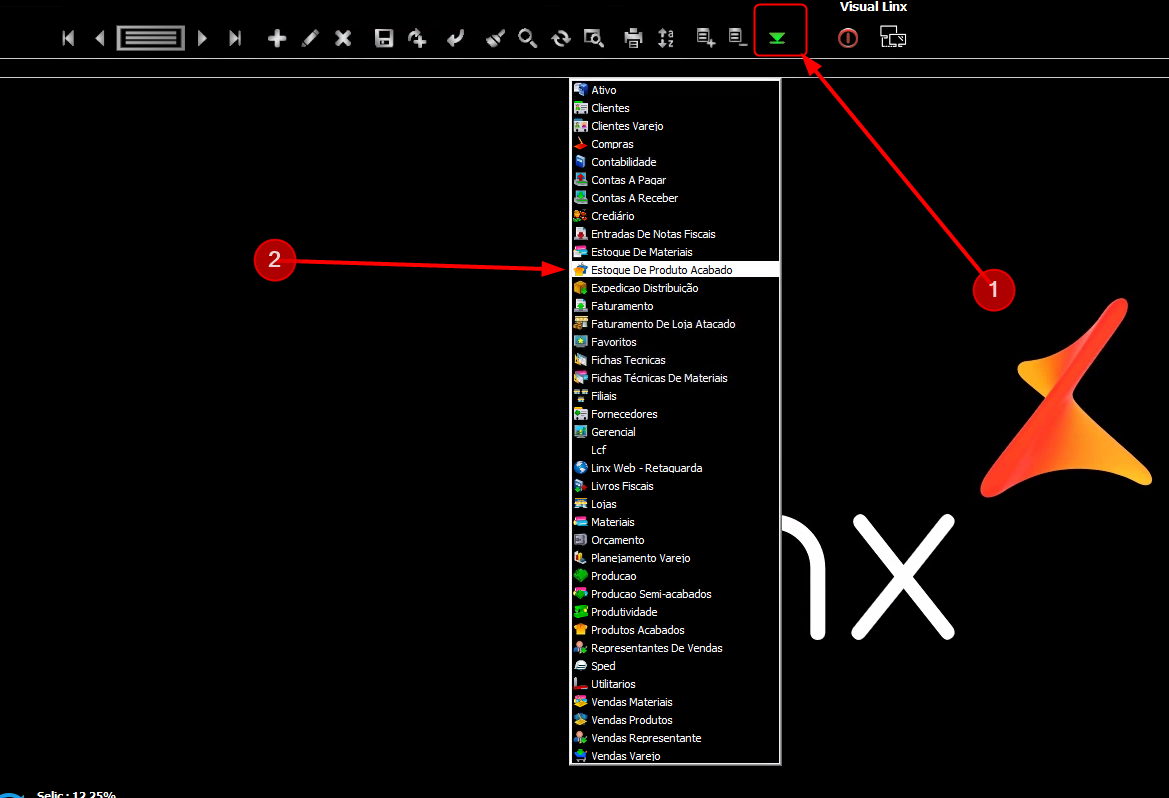Open the window-search filter icon

pos(593,38)
